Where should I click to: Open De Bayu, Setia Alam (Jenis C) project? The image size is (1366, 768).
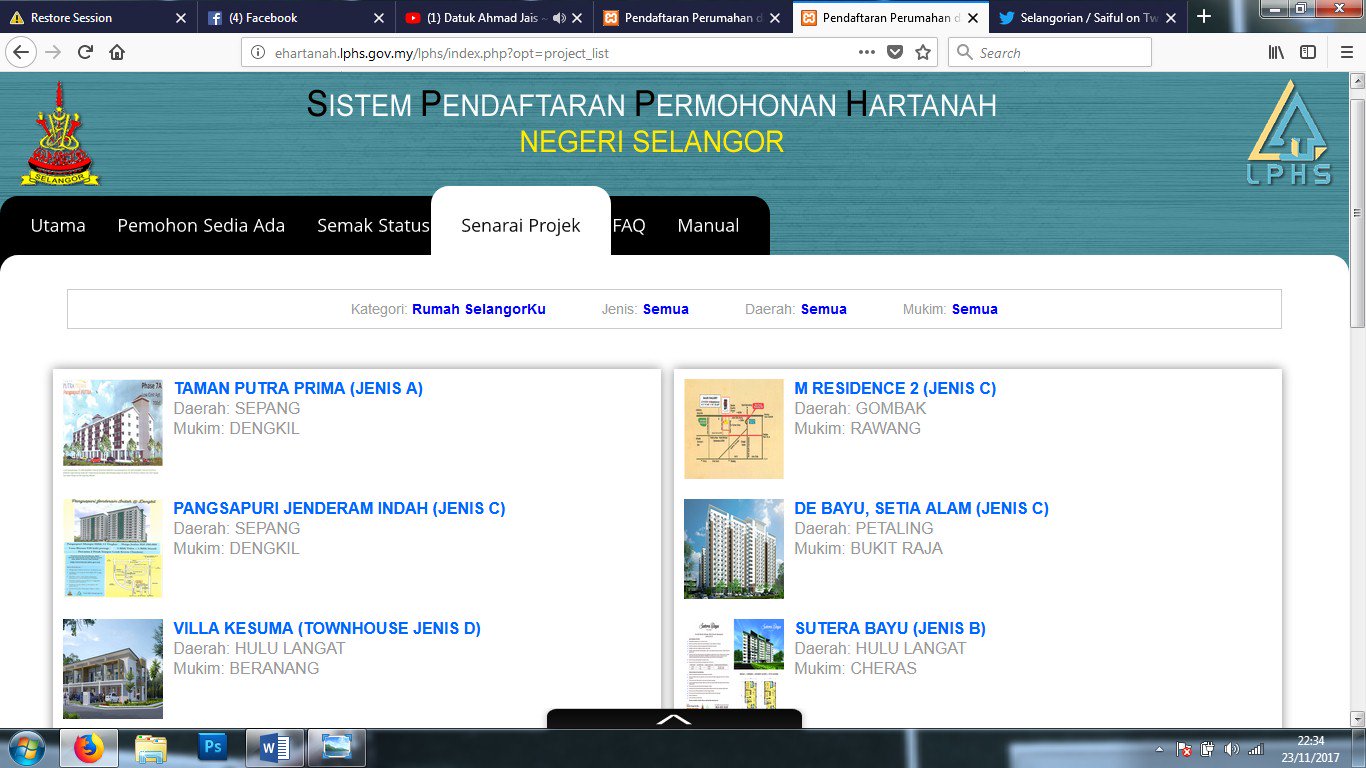click(x=921, y=508)
